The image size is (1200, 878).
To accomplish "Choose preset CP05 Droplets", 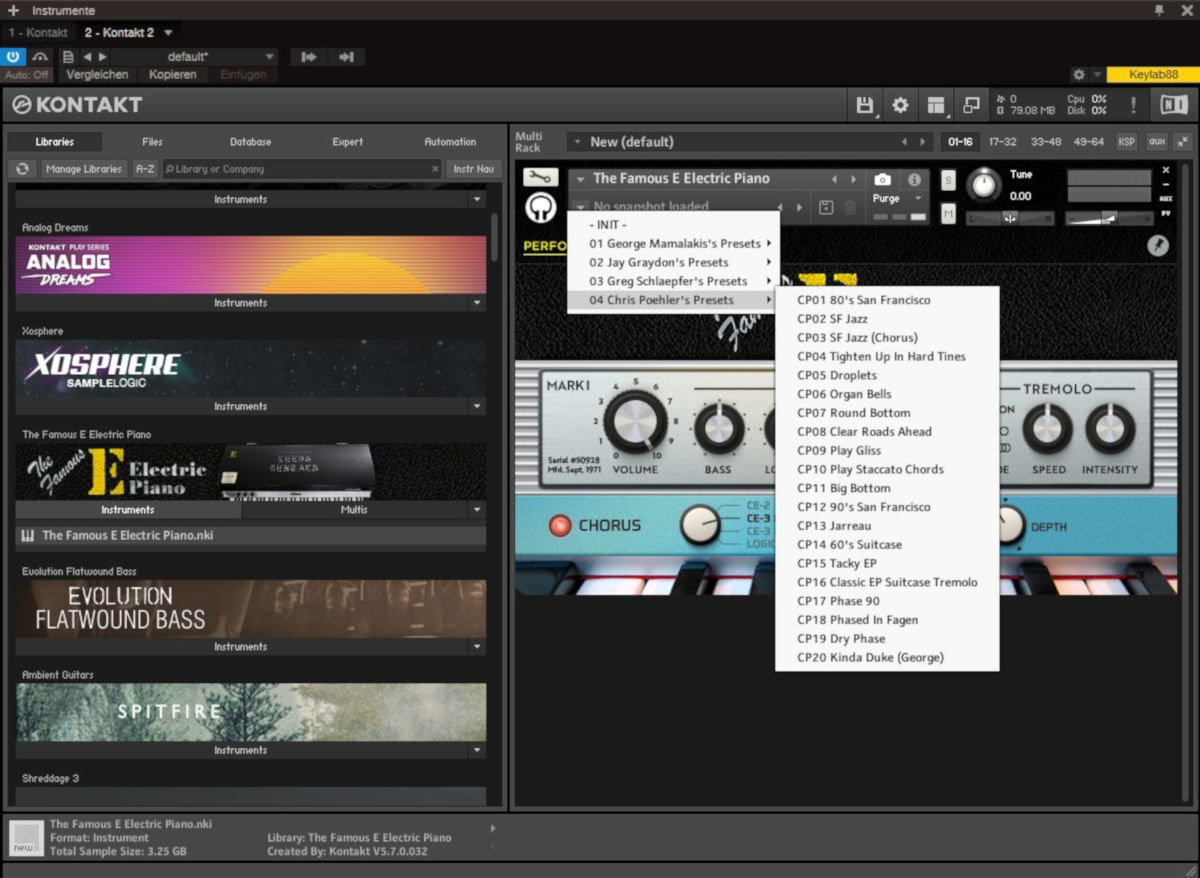I will [x=887, y=375].
